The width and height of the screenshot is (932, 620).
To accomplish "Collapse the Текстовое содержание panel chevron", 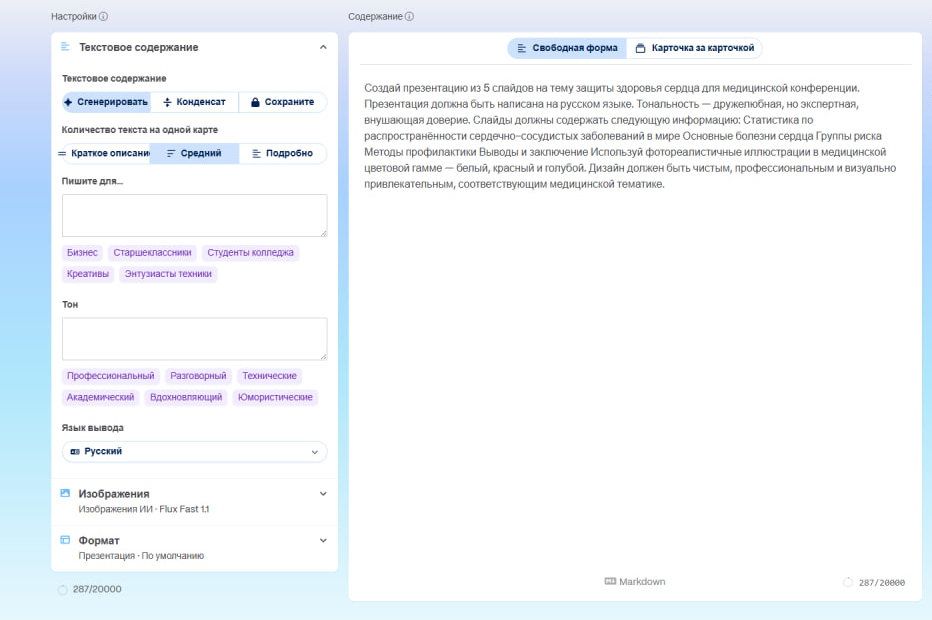I will (x=322, y=47).
